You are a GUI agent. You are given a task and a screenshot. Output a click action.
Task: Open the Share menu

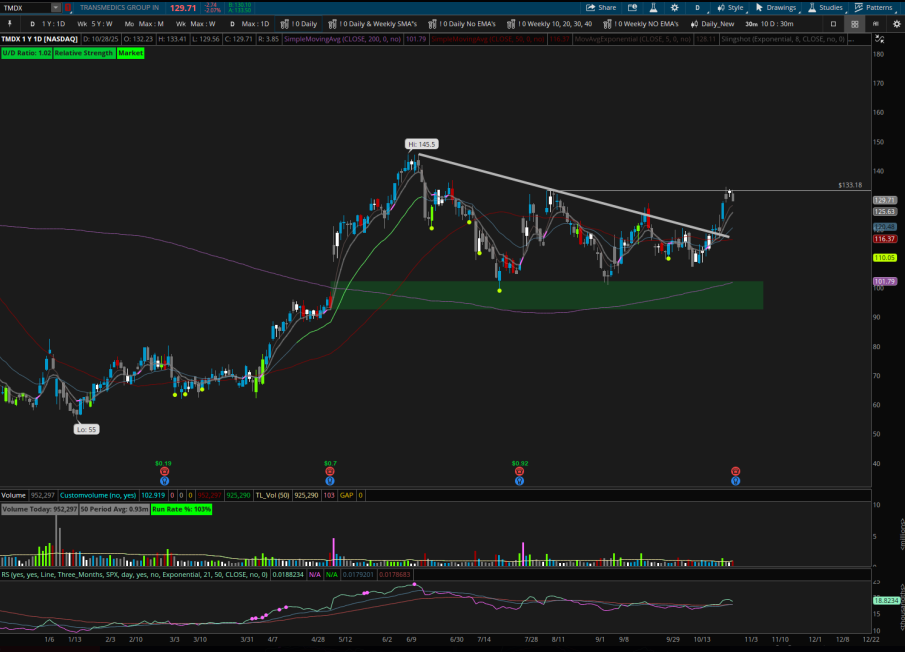(x=601, y=8)
